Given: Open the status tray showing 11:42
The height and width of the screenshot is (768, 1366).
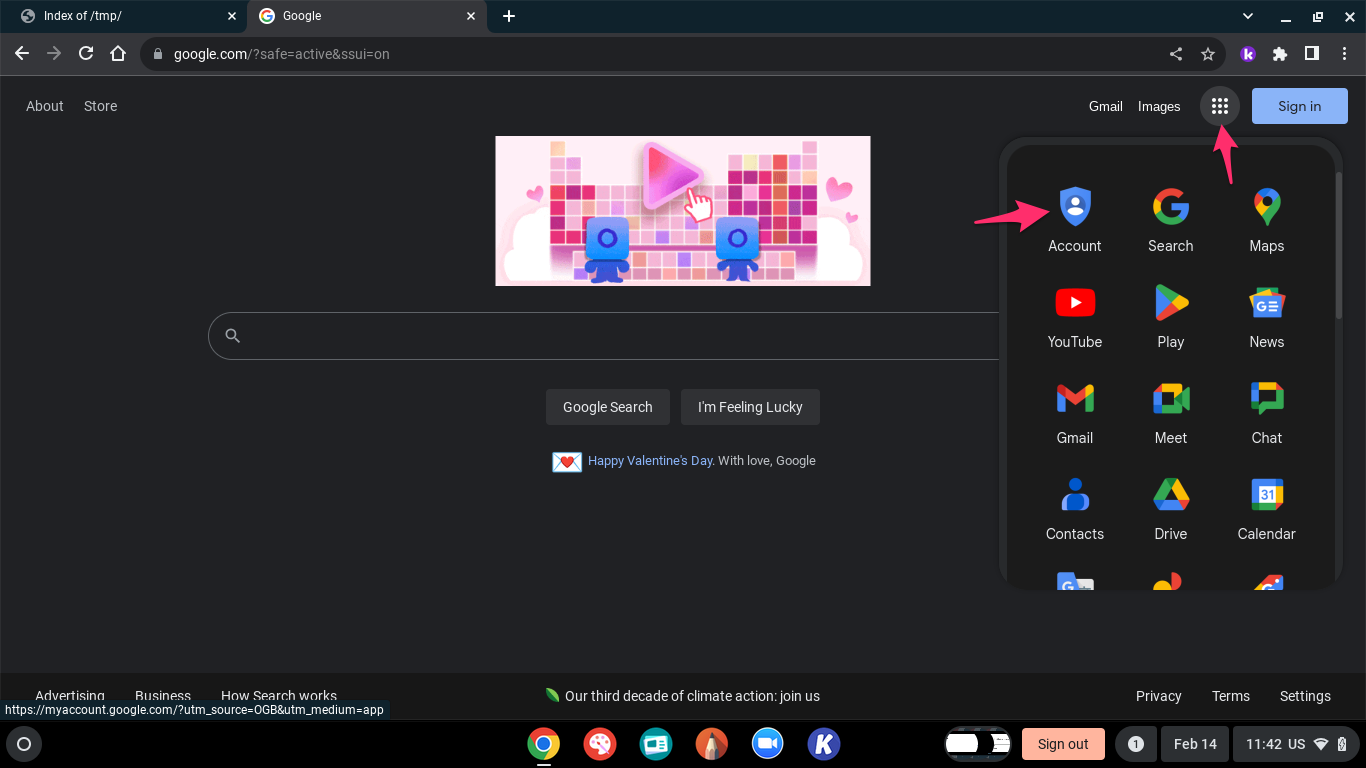Looking at the screenshot, I should point(1297,744).
